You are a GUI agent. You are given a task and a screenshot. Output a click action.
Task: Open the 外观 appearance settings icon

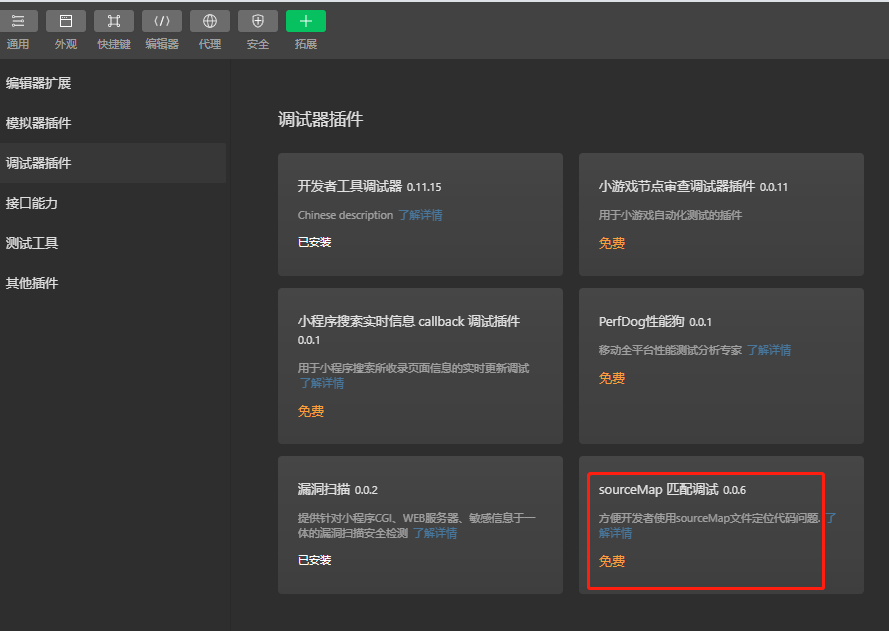point(66,22)
